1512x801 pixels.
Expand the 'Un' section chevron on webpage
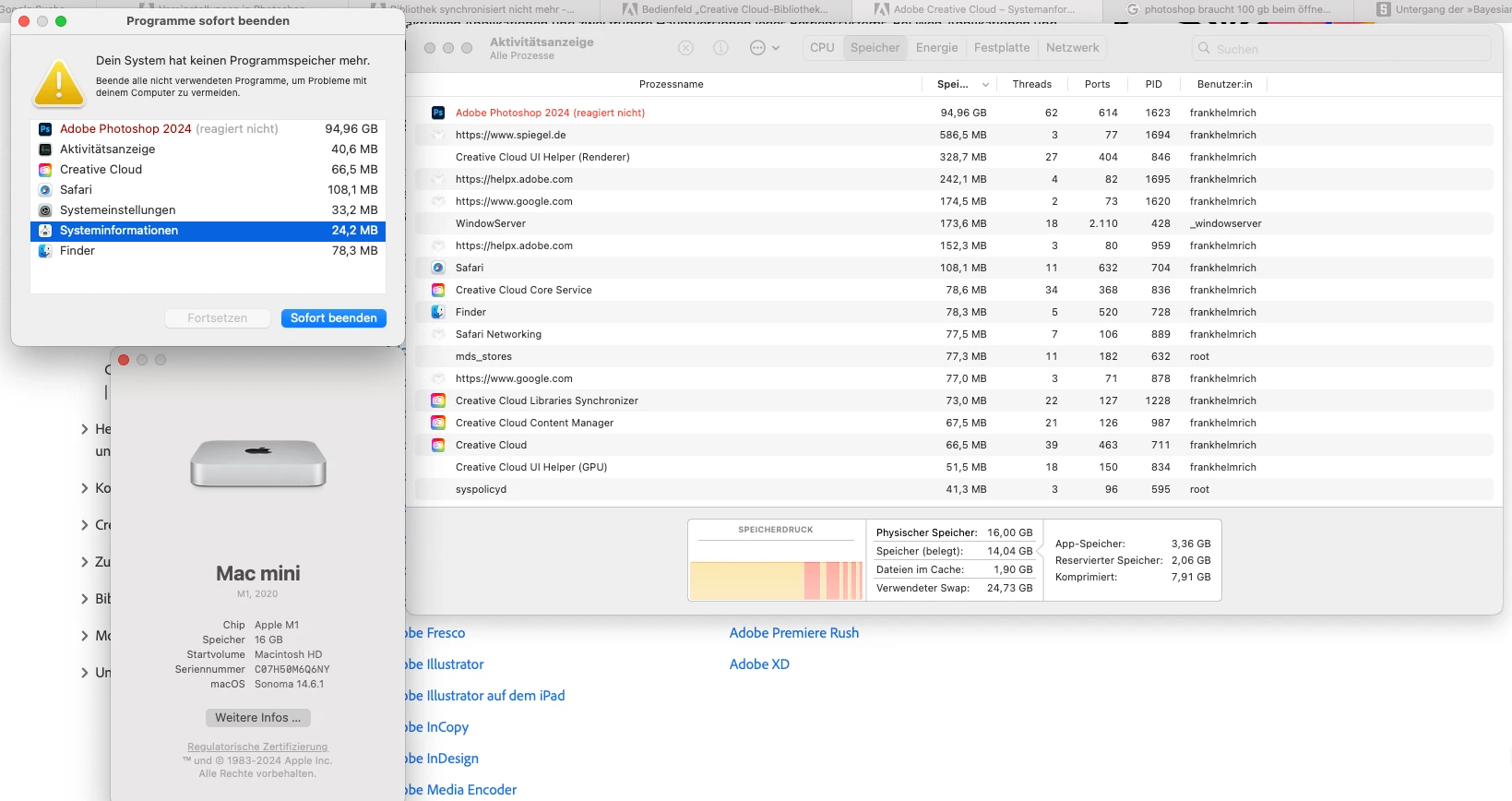click(x=85, y=673)
